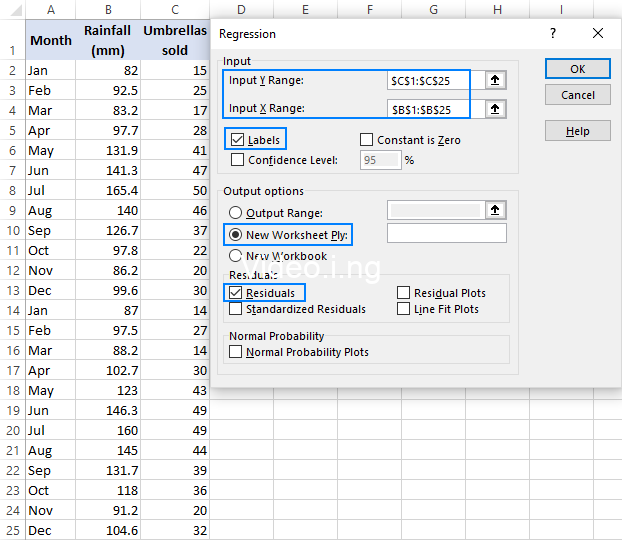Viewport: 622px width, 540px height.
Task: Click the rainfall cell 83.2
Action: (108, 110)
